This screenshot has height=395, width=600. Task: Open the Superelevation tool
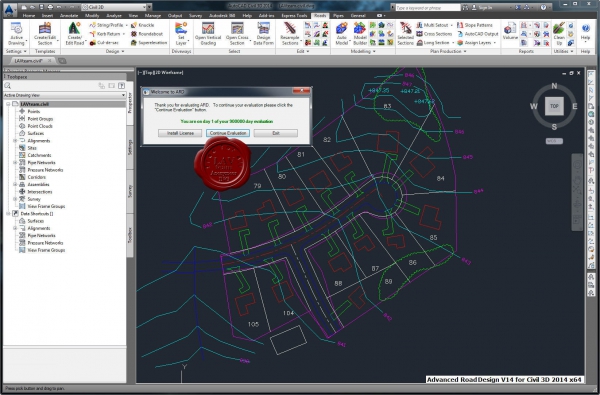148,43
